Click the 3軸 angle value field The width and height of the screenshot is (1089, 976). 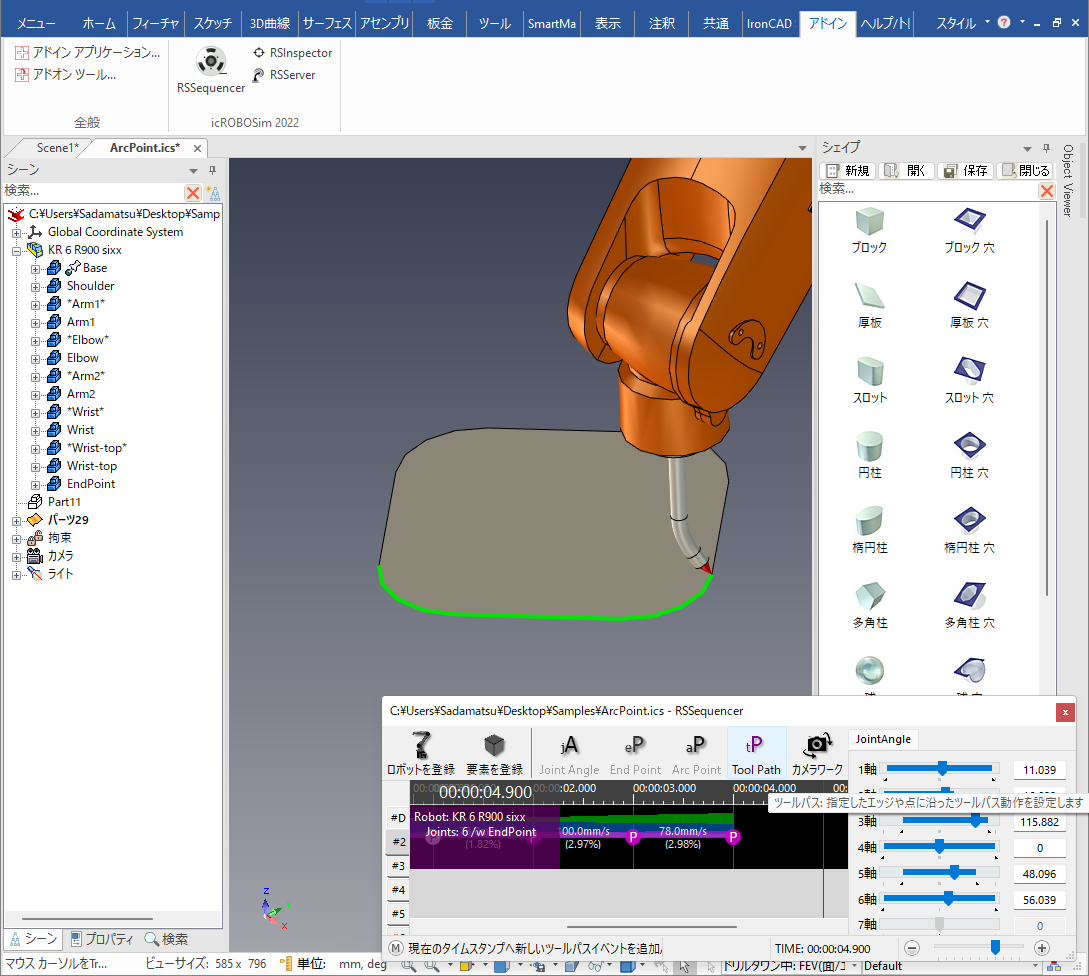point(1039,821)
